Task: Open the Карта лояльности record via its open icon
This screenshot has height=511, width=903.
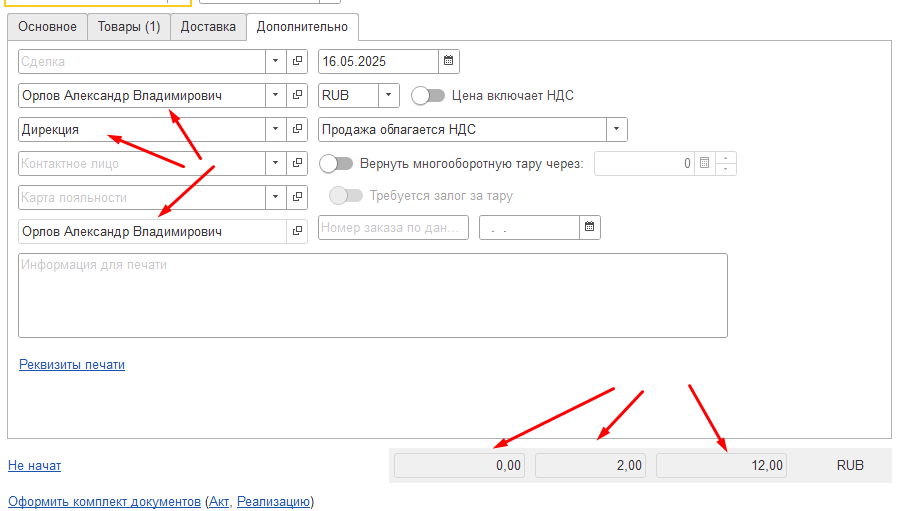Action: 297,197
